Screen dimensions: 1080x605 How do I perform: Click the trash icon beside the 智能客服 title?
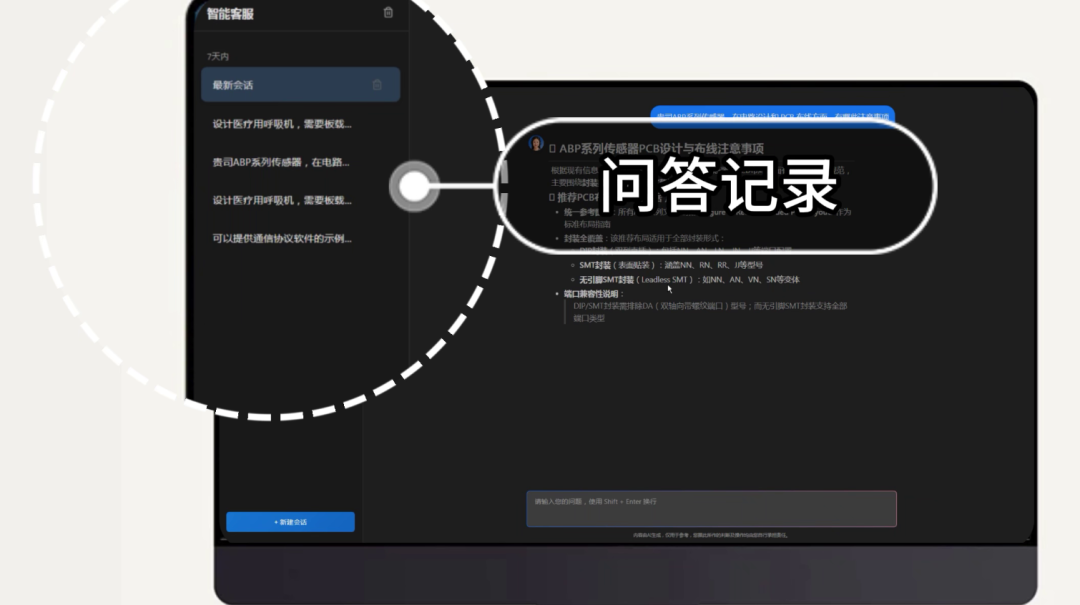(x=388, y=12)
